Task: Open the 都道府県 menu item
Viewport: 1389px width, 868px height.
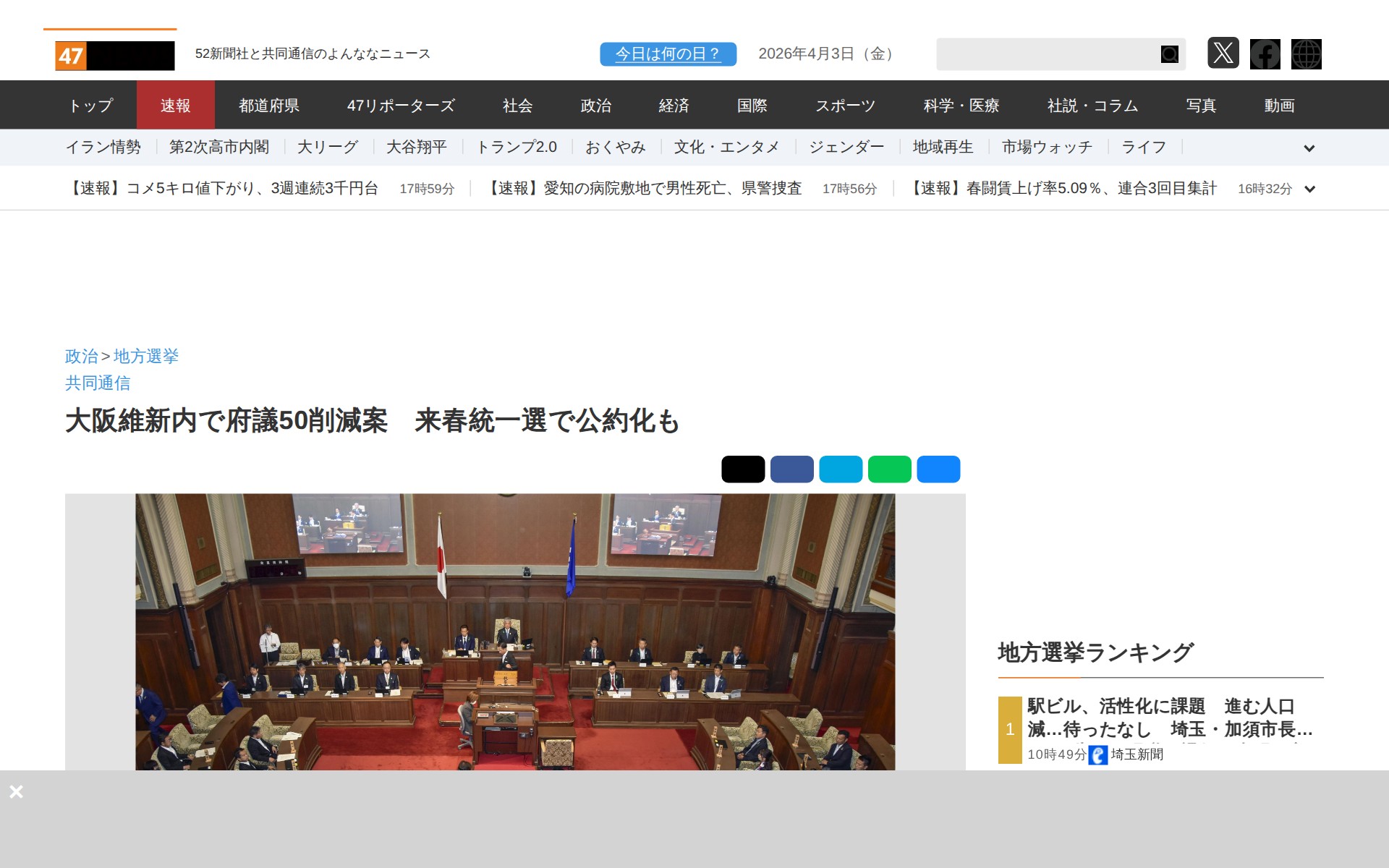Action: pyautogui.click(x=269, y=106)
